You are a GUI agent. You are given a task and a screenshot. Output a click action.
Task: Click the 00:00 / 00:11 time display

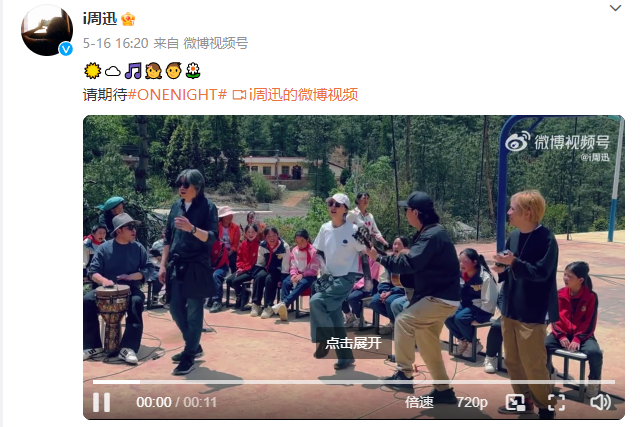coord(176,402)
